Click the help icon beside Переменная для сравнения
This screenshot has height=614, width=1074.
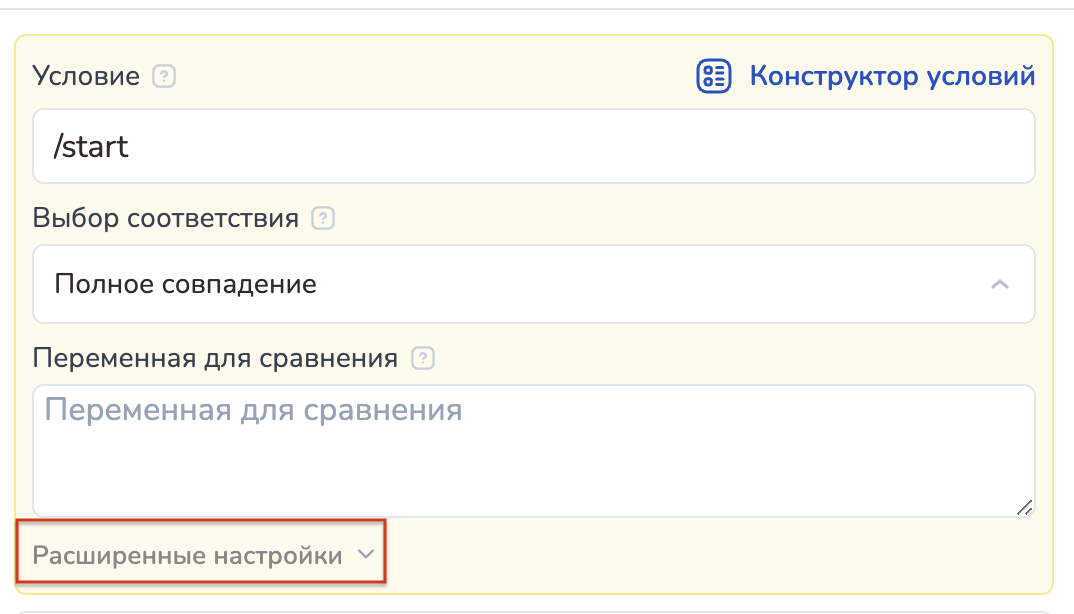[x=424, y=358]
